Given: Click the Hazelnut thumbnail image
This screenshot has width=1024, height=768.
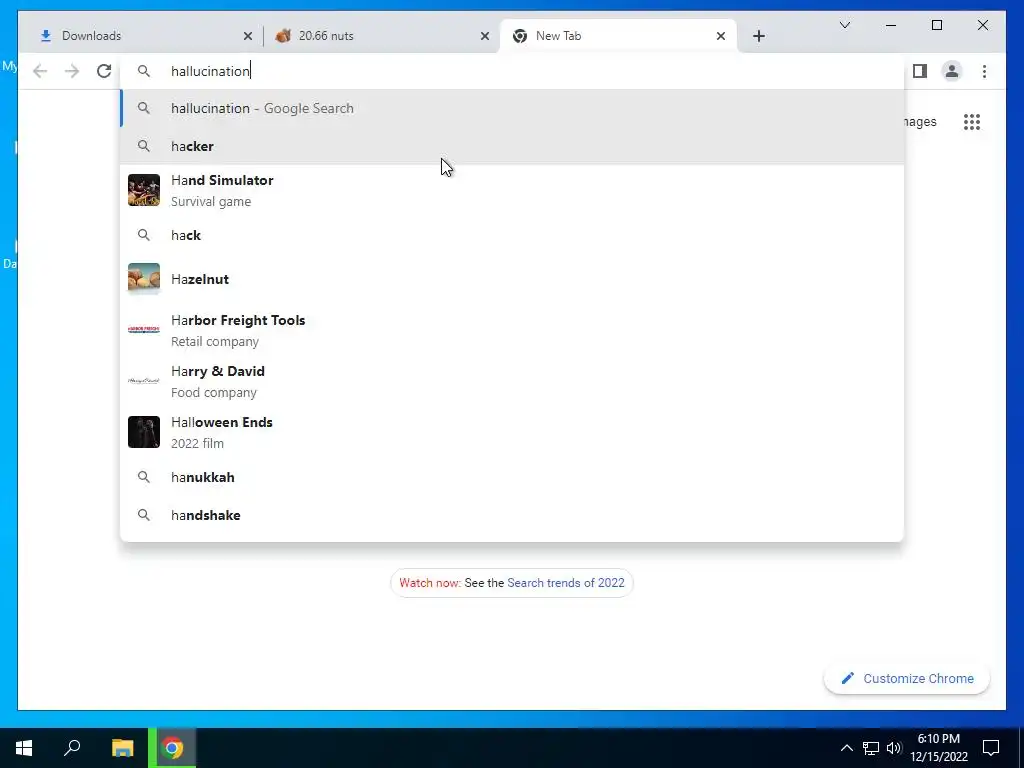Looking at the screenshot, I should (x=144, y=279).
